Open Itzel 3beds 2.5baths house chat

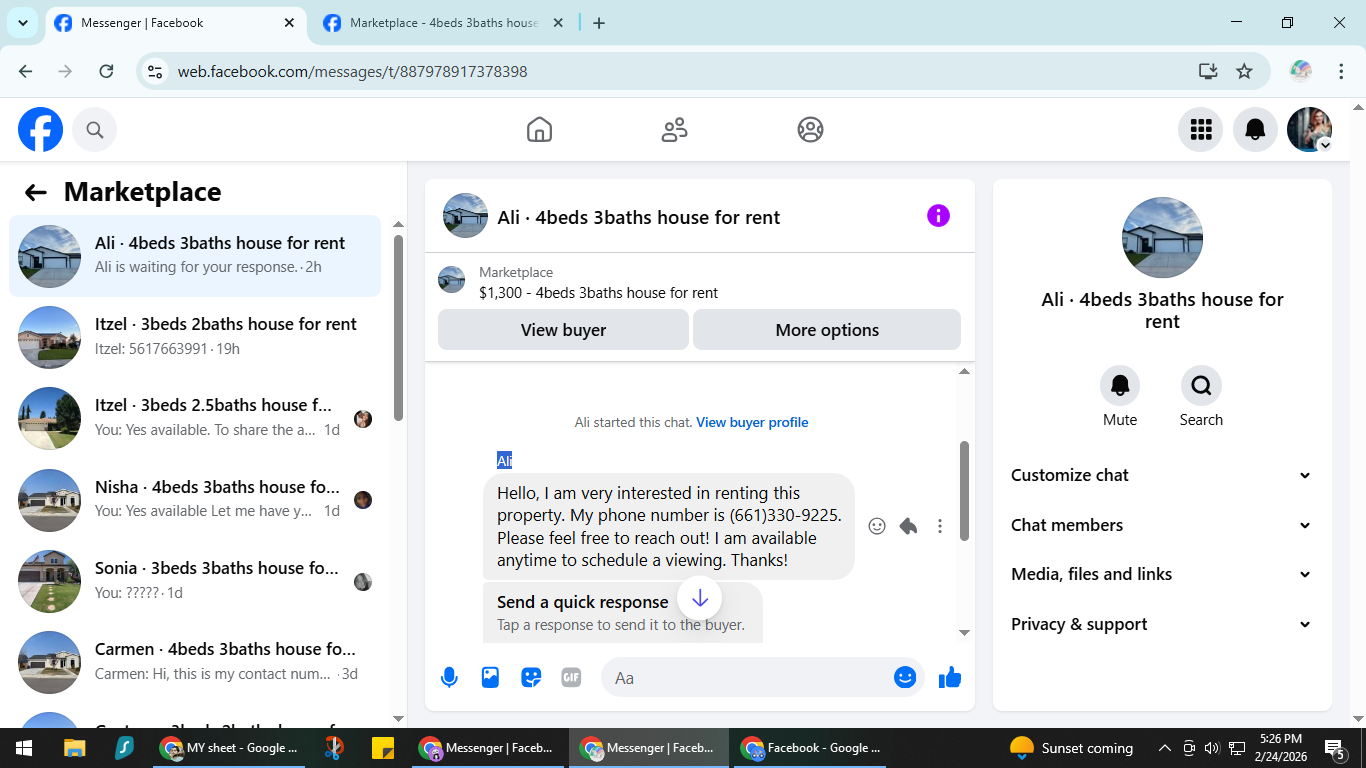click(x=195, y=418)
